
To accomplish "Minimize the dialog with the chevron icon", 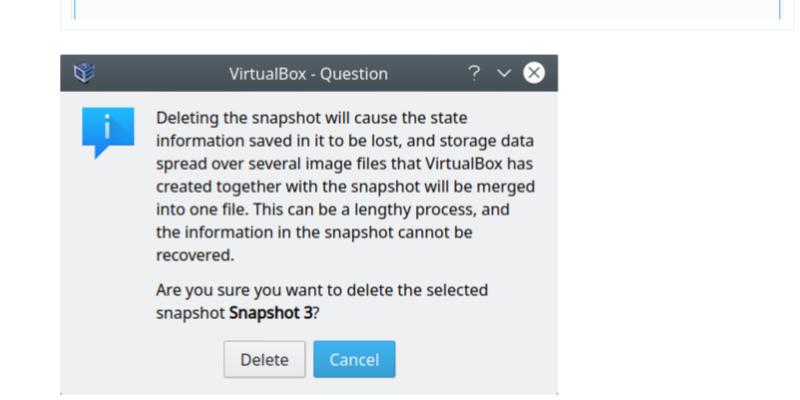I will (x=503, y=73).
